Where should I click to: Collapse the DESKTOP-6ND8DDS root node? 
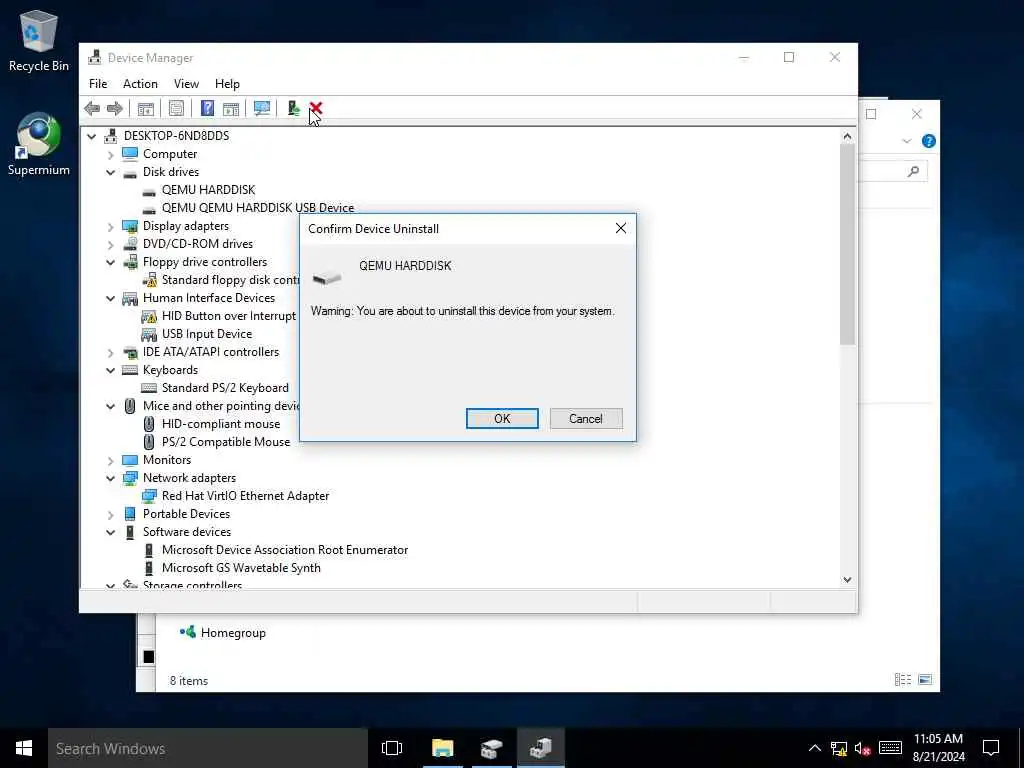click(x=91, y=136)
